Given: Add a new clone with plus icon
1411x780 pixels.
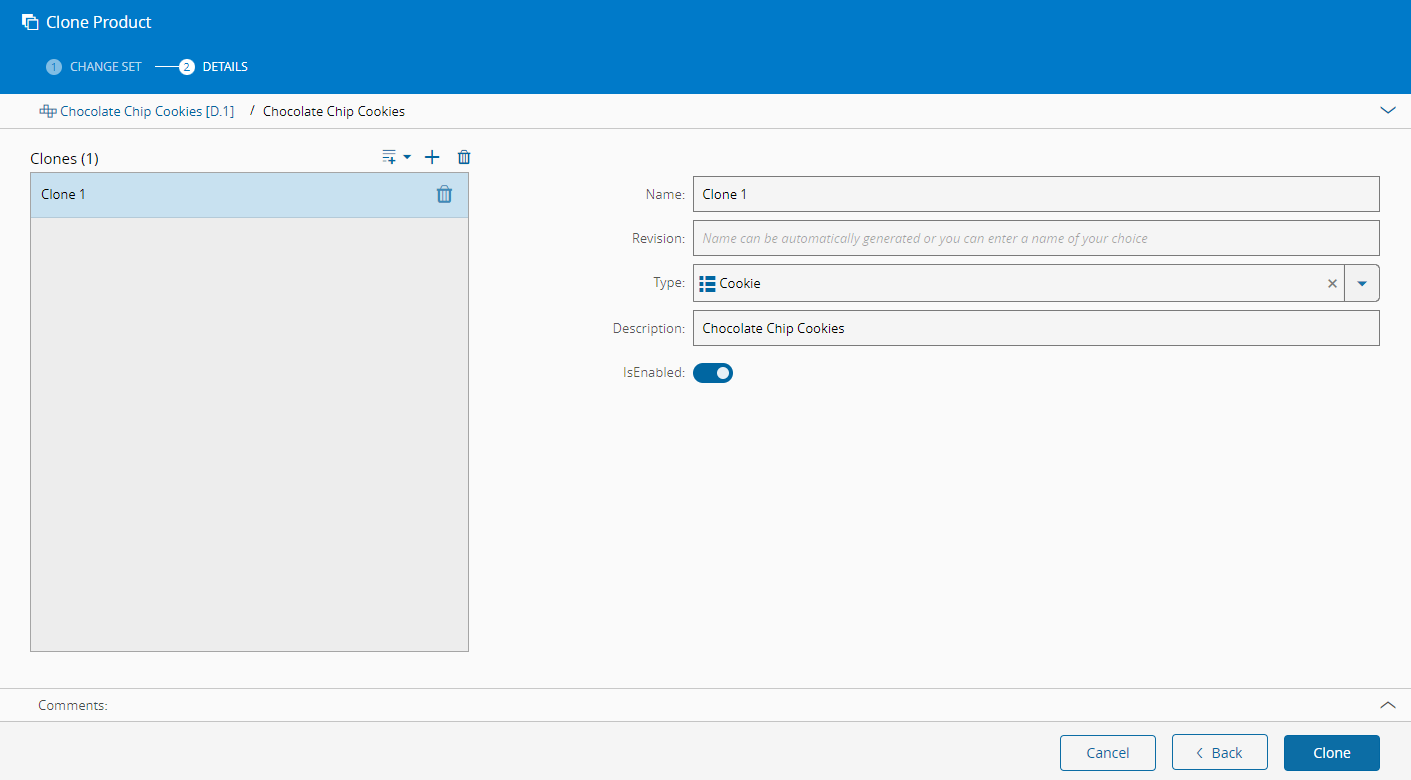Looking at the screenshot, I should tap(432, 157).
